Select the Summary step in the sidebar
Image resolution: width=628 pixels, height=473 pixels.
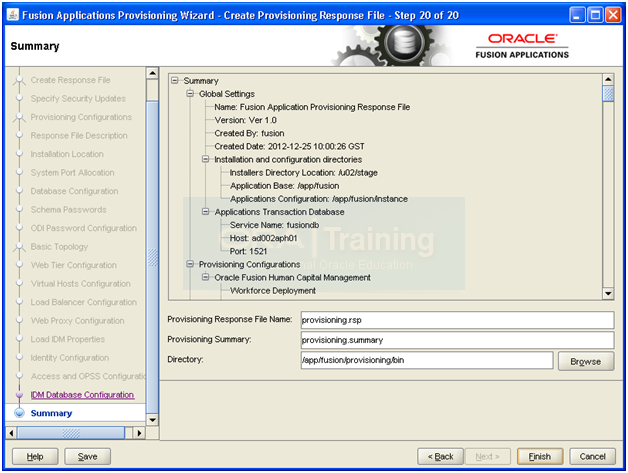pos(51,413)
